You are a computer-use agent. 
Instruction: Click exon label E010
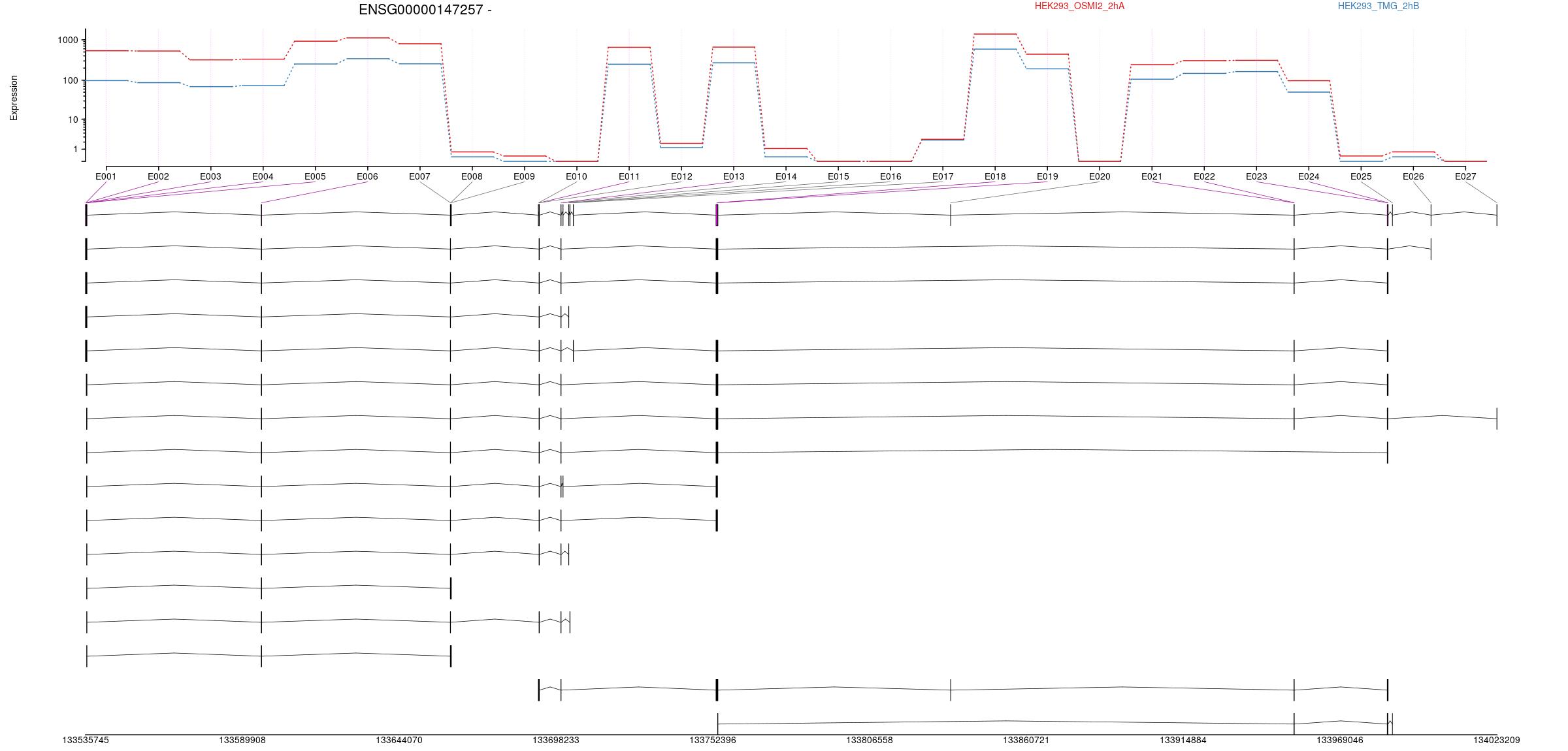tap(576, 176)
